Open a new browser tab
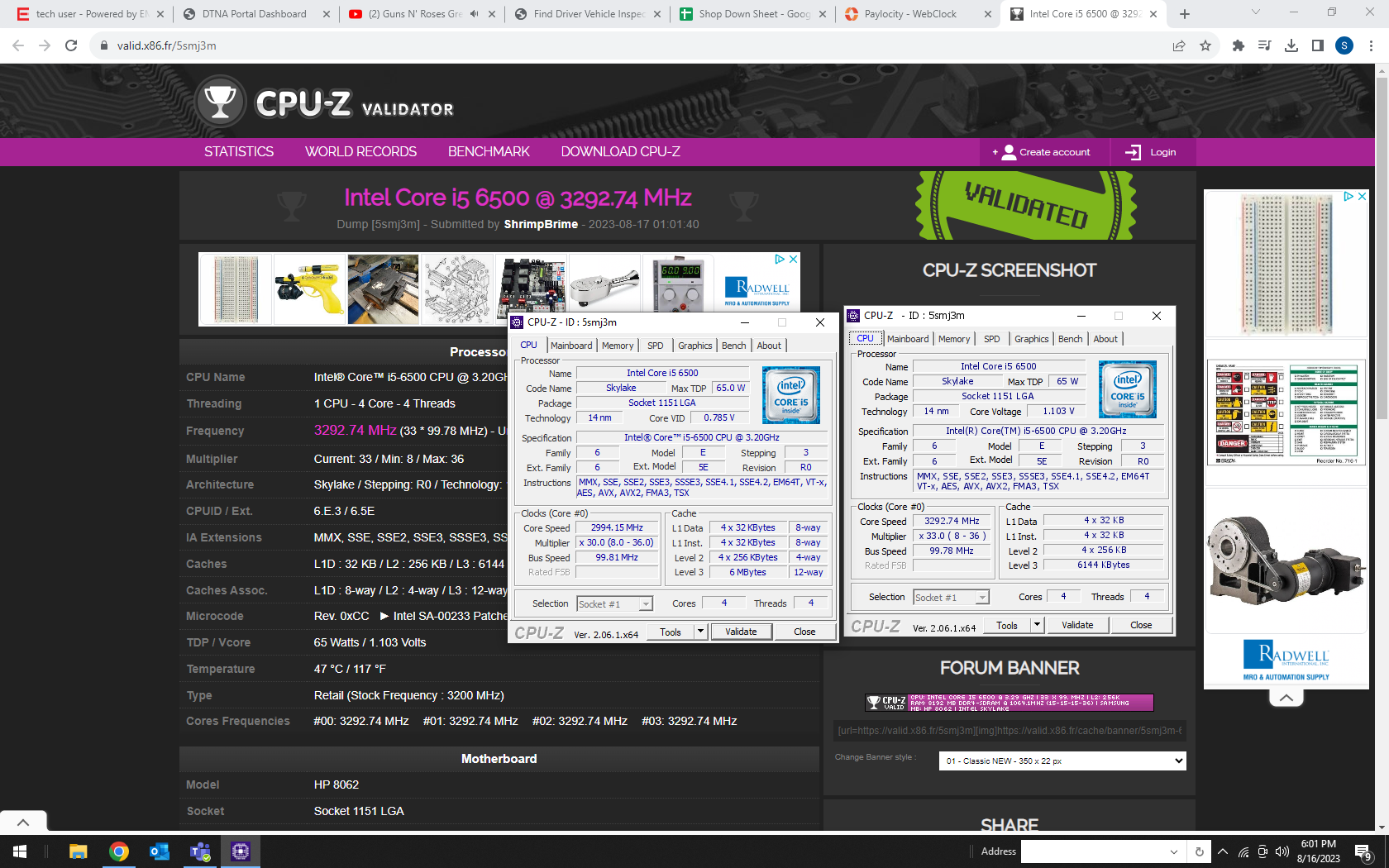 [1185, 14]
